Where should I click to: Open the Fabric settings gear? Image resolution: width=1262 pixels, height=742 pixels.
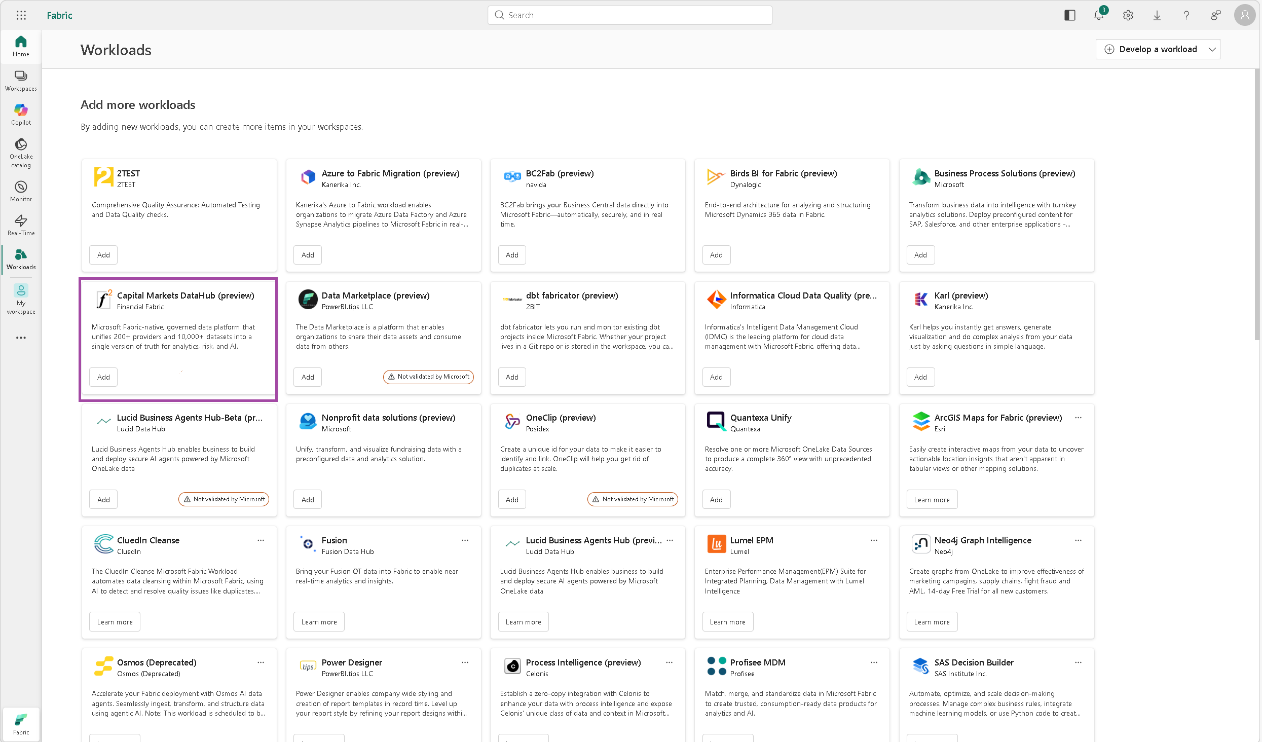1128,15
